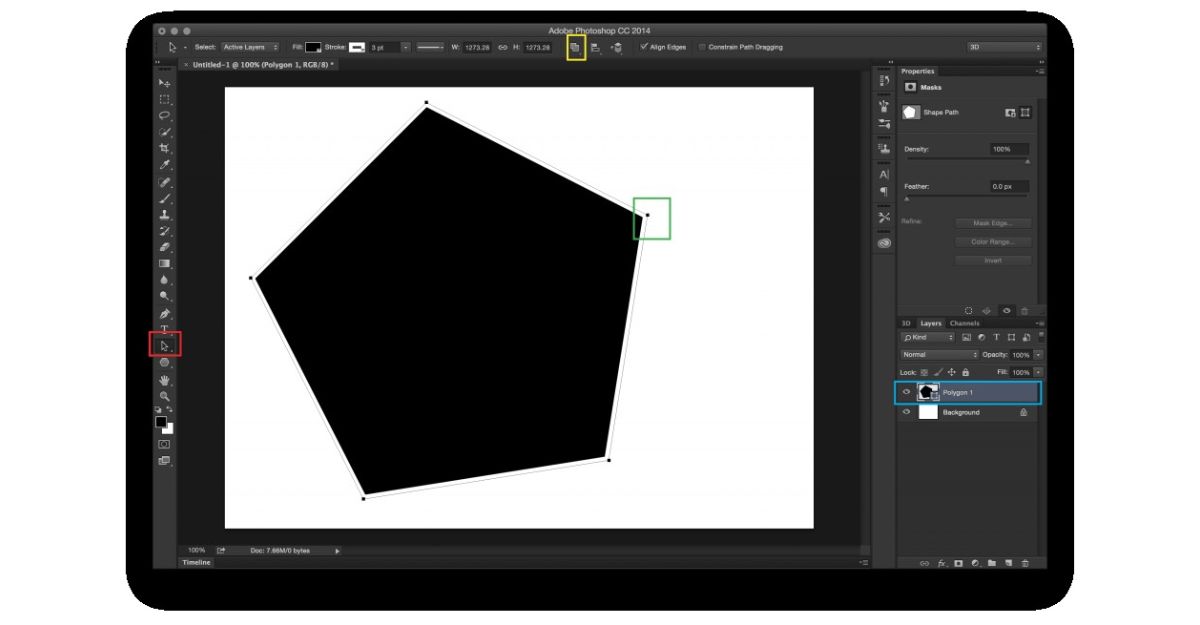The height and width of the screenshot is (625, 1200).
Task: Delete layer with trash icon
Action: pos(1025,563)
